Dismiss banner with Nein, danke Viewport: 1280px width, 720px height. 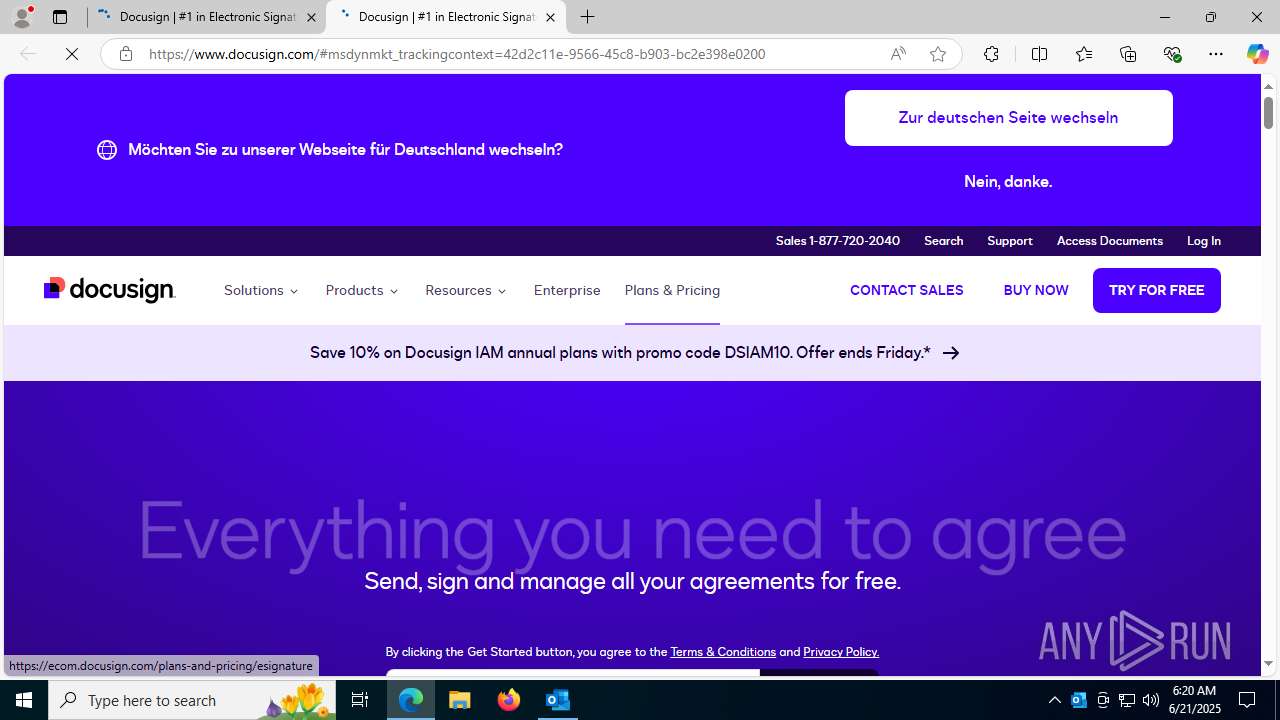pyautogui.click(x=1008, y=182)
